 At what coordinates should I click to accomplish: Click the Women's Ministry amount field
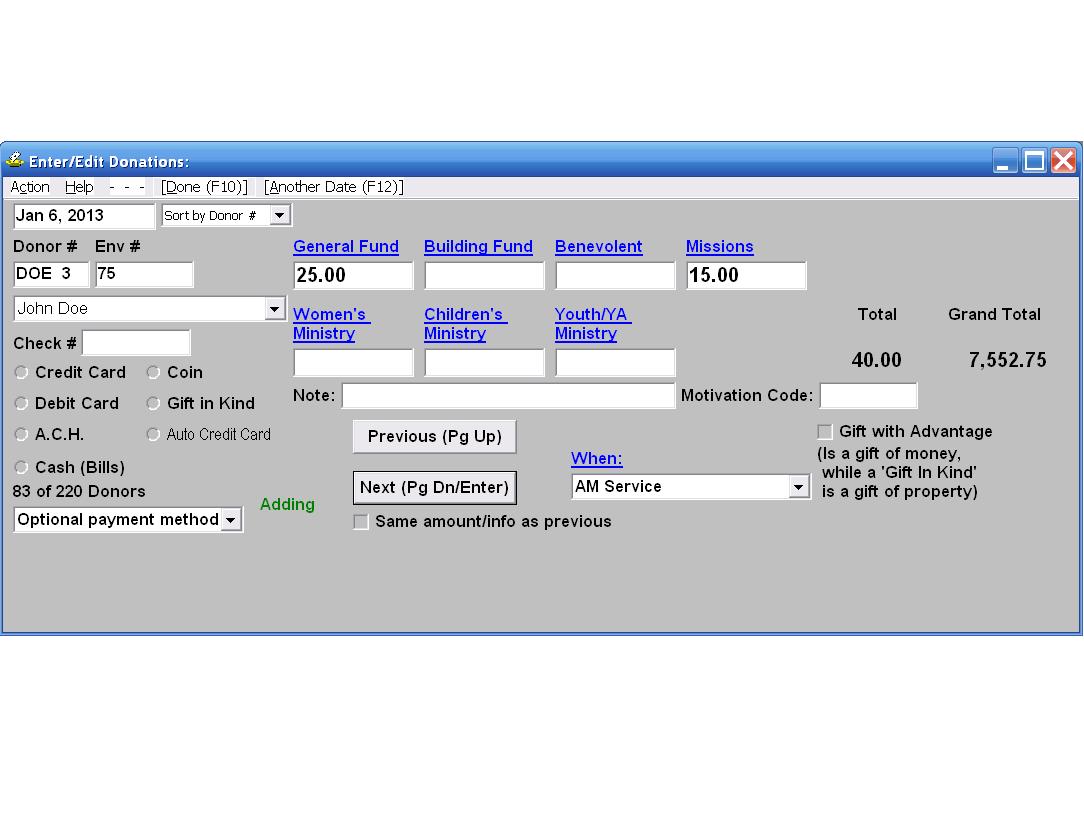pyautogui.click(x=353, y=362)
